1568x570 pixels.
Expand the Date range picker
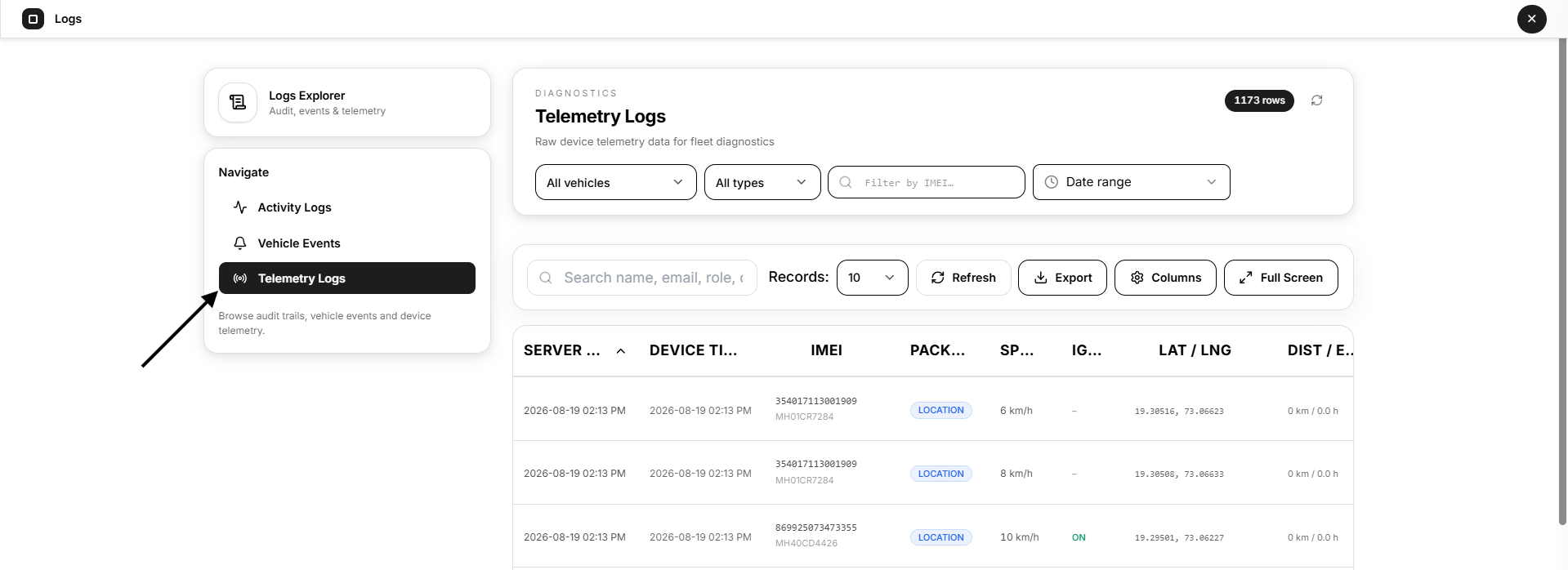[1131, 182]
